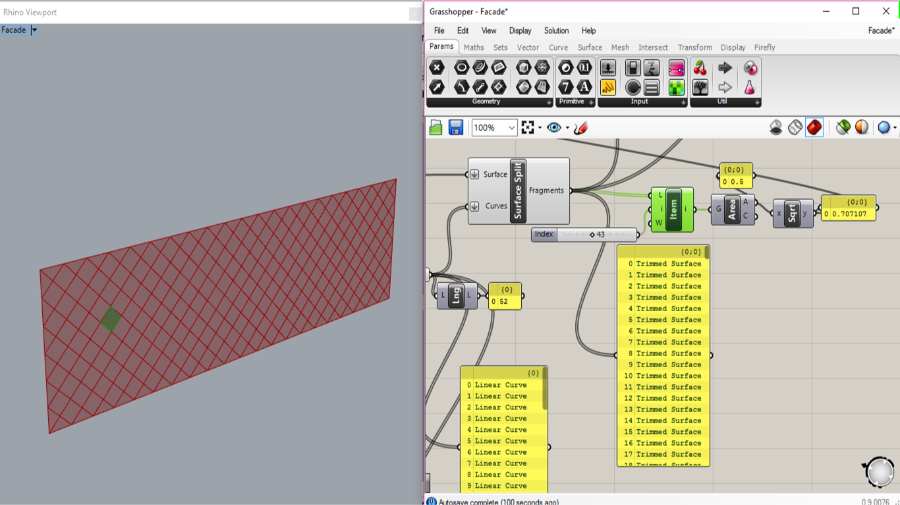Pick the pink Gradient input icon
Viewport: 900px width, 505px height.
click(x=676, y=68)
